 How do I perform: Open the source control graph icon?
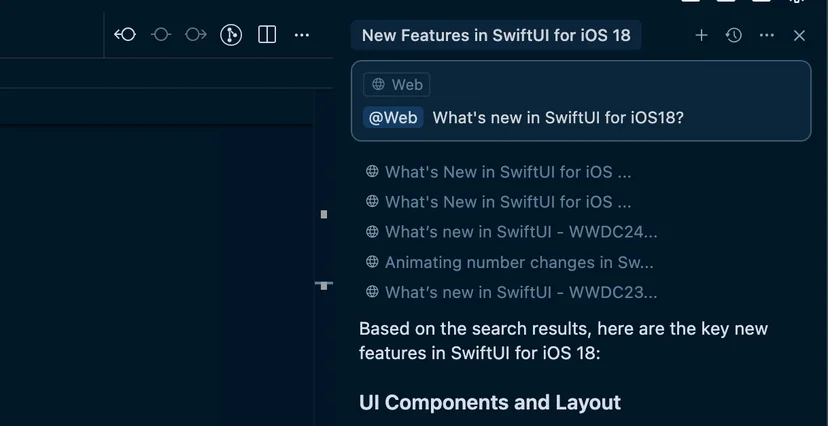pos(231,35)
